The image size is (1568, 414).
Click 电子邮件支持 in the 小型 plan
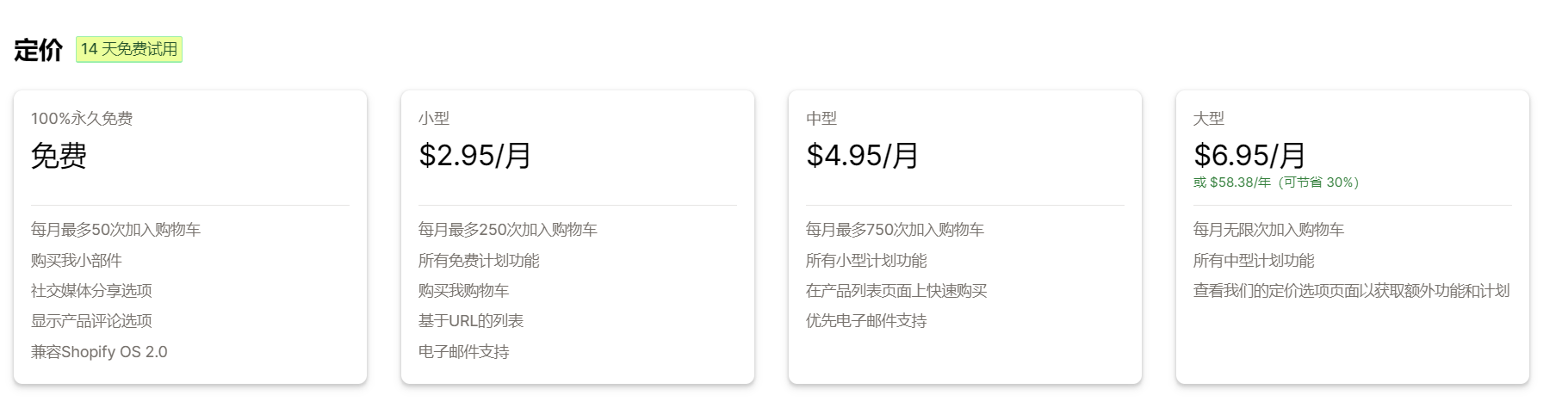(464, 352)
